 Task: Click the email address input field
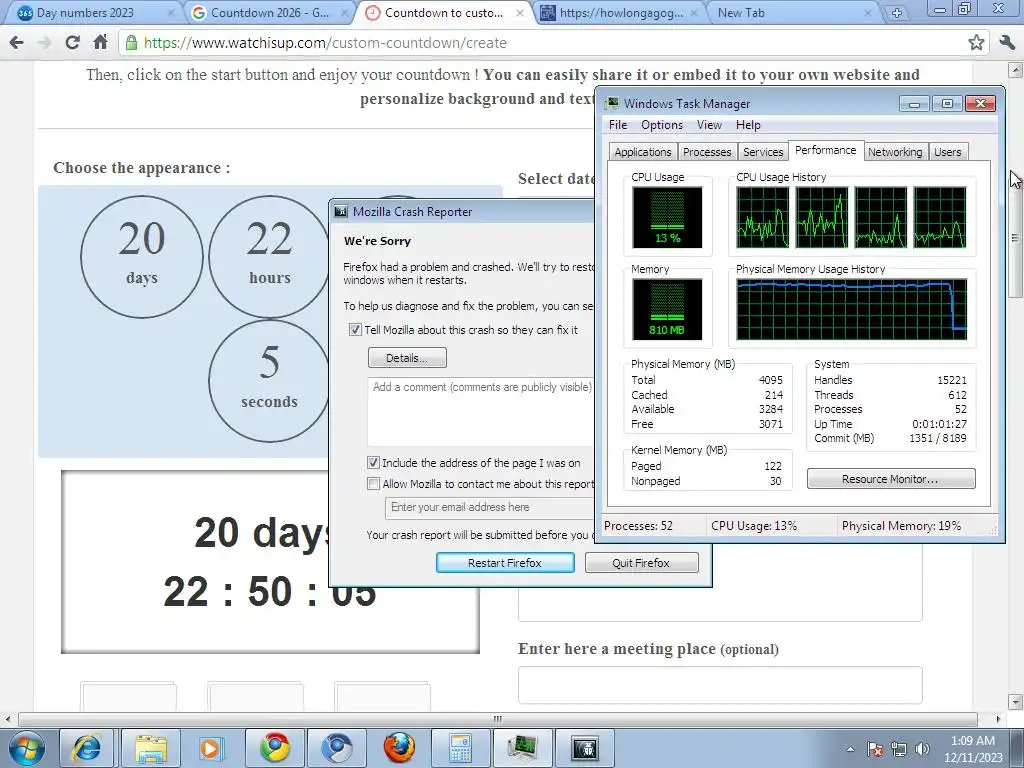pos(490,507)
